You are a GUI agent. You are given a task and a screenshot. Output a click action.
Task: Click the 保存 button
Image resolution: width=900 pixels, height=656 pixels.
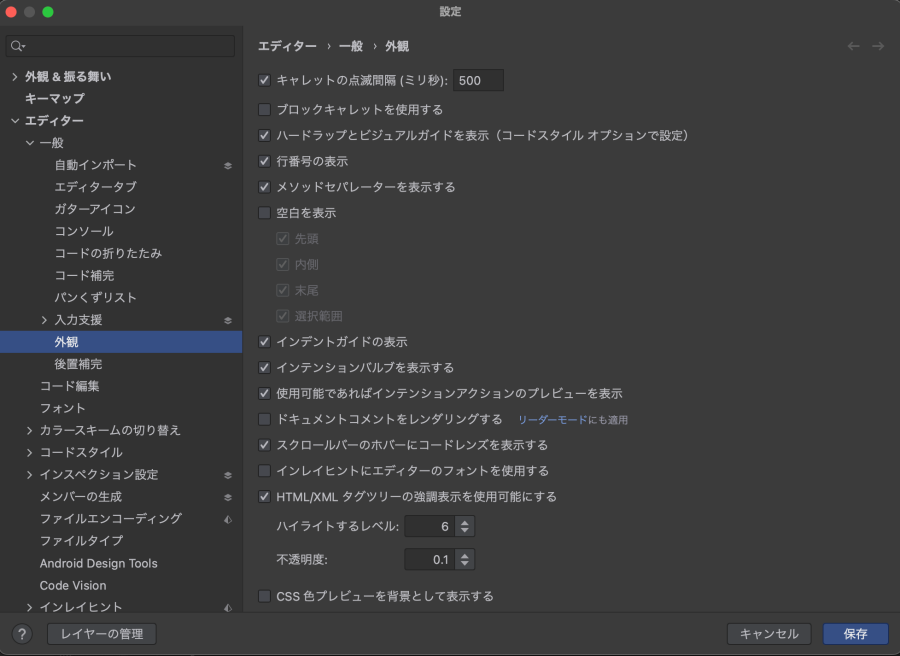click(x=855, y=634)
